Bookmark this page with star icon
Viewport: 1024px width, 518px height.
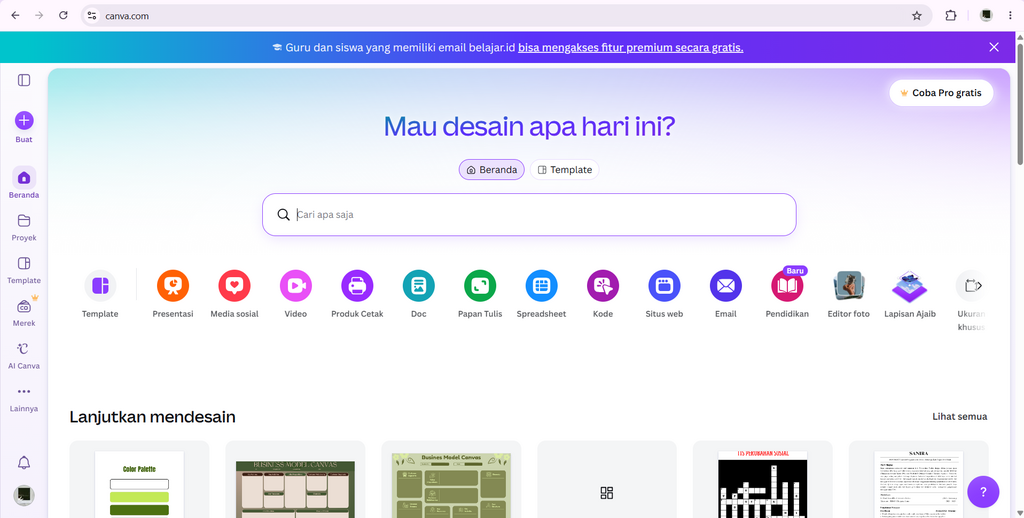point(917,16)
